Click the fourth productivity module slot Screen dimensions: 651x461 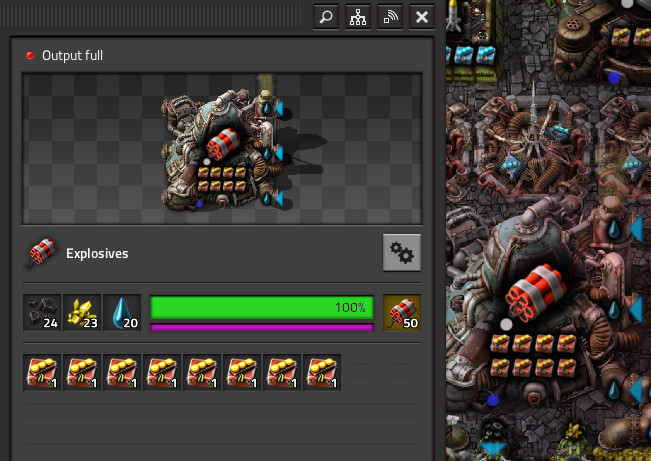click(162, 372)
